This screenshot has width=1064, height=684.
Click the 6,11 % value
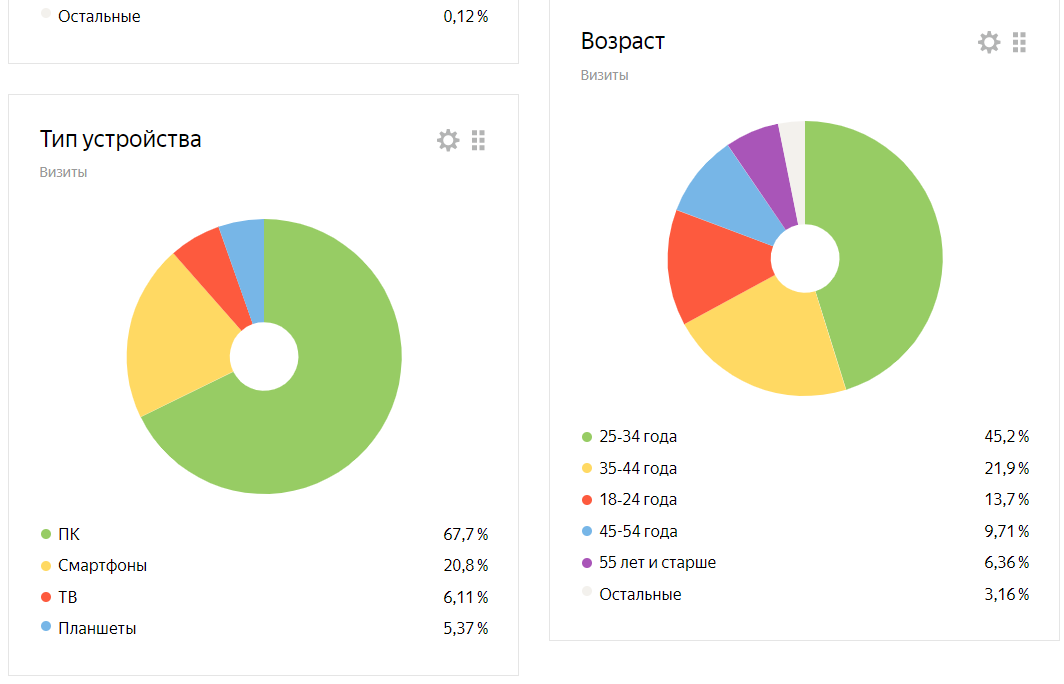point(466,597)
